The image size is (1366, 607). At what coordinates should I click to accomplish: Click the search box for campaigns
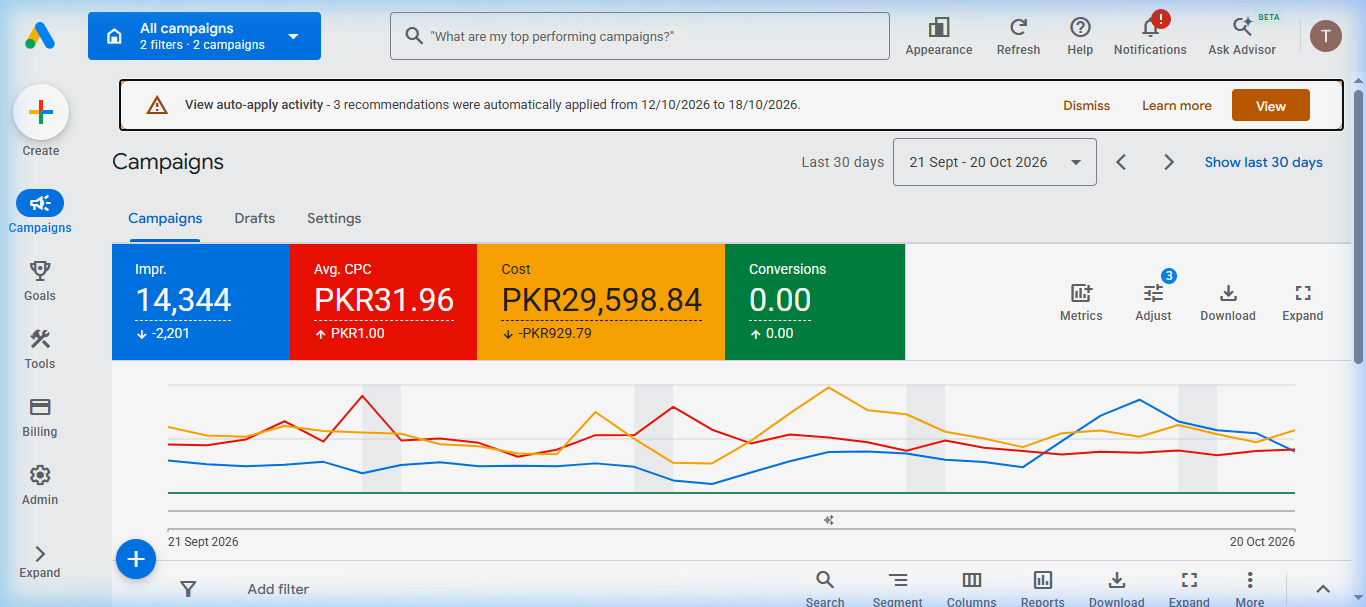(x=640, y=36)
